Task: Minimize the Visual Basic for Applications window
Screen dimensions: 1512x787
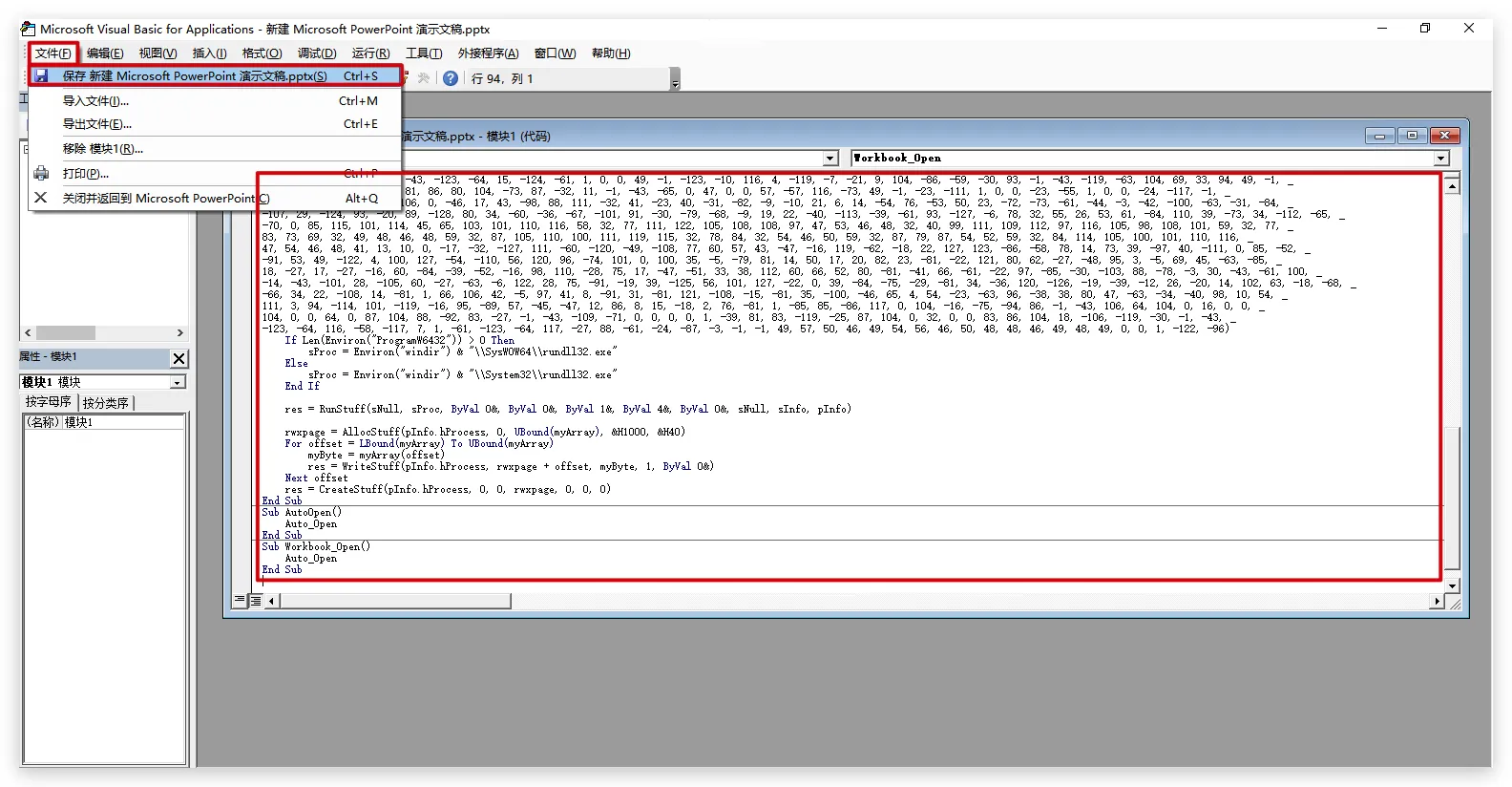Action: [x=1381, y=29]
